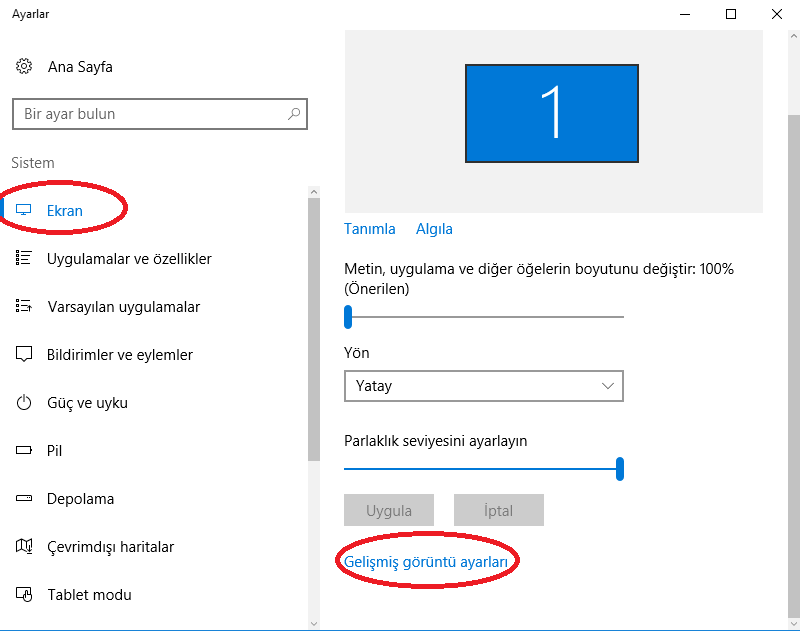Select the Güç ve uyku power icon

(x=23, y=402)
